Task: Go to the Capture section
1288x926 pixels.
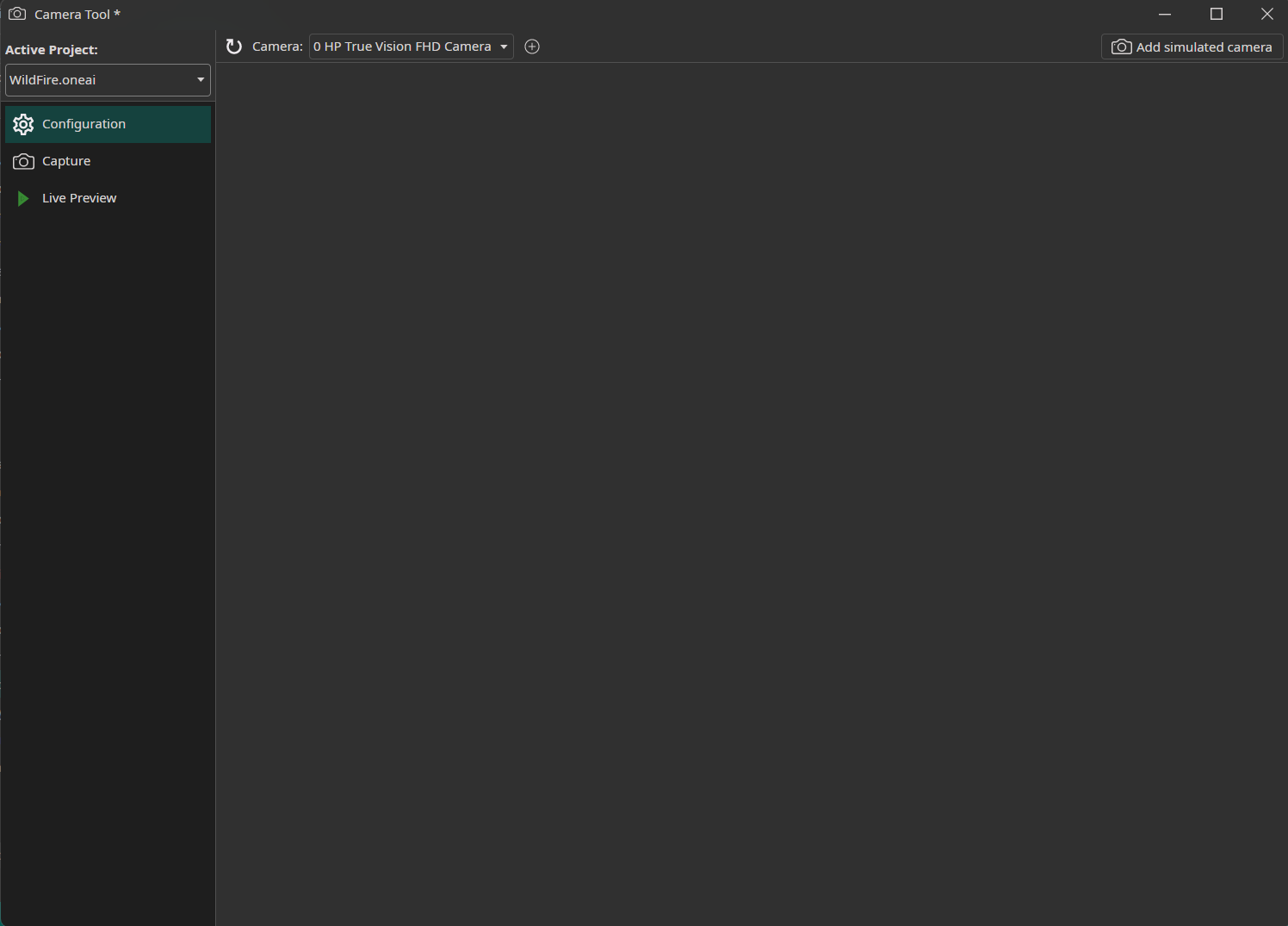Action: point(66,161)
